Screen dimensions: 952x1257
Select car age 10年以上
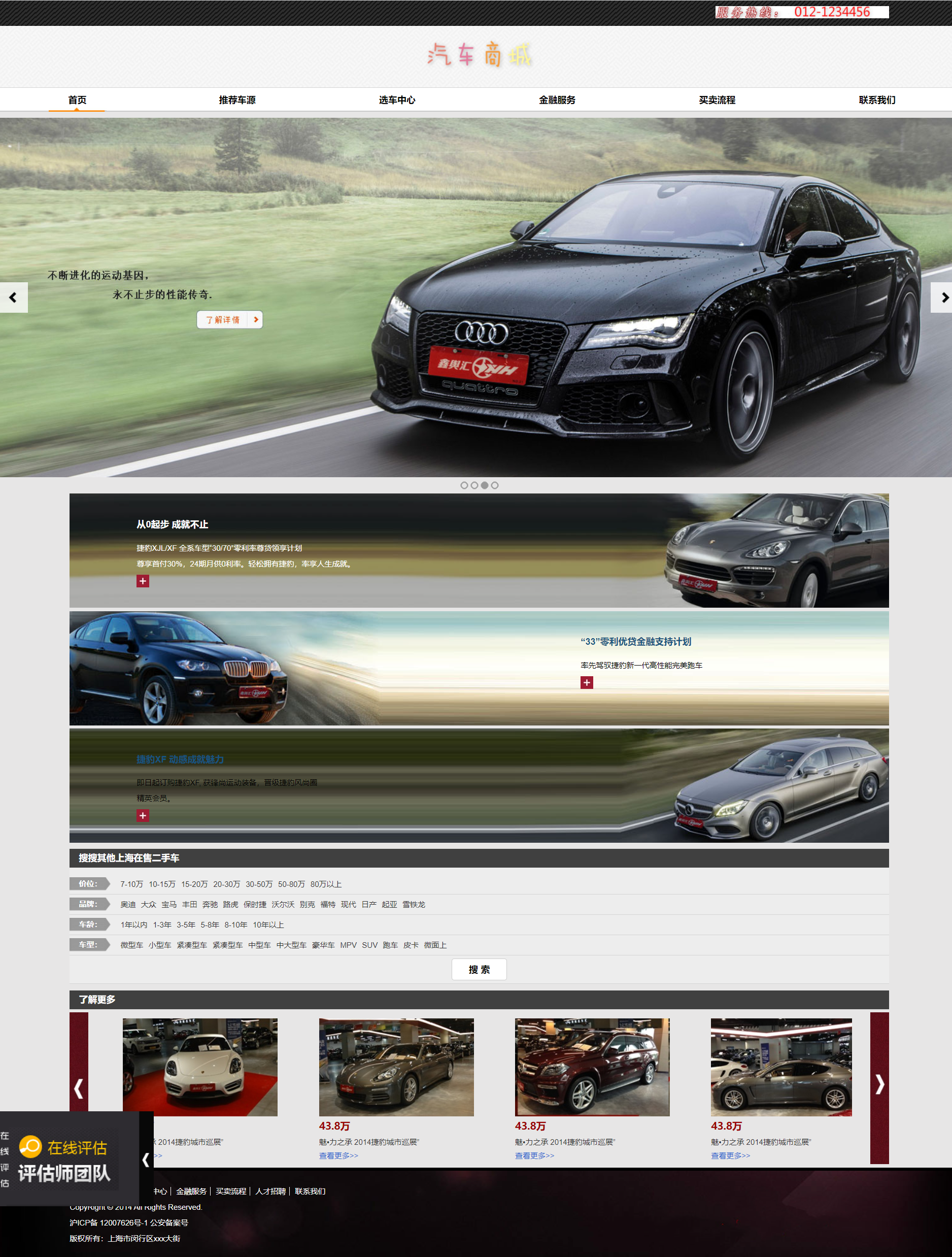pos(268,925)
